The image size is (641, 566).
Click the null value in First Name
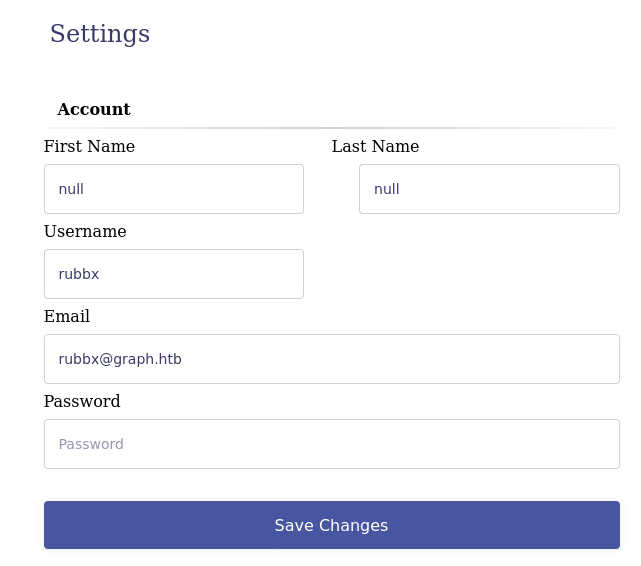[71, 189]
